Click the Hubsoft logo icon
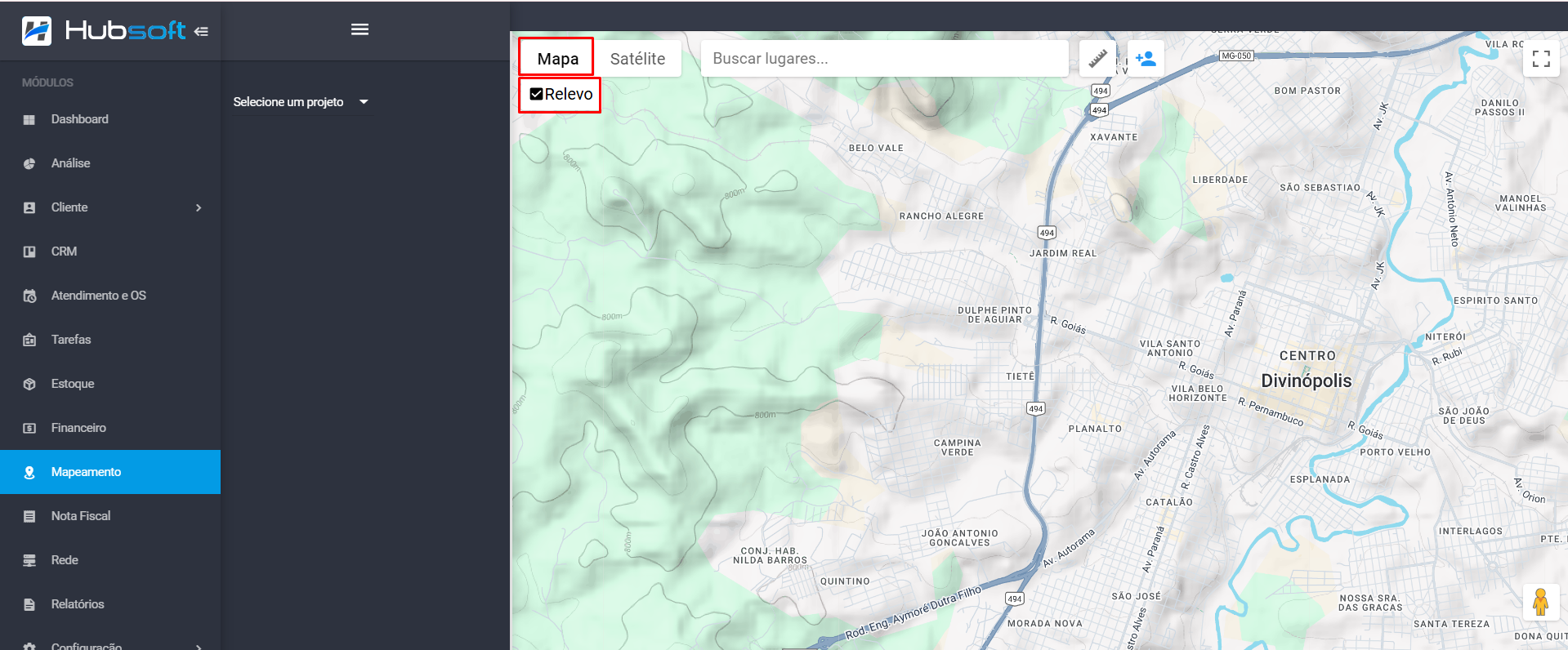Image resolution: width=1568 pixels, height=650 pixels. (x=37, y=31)
